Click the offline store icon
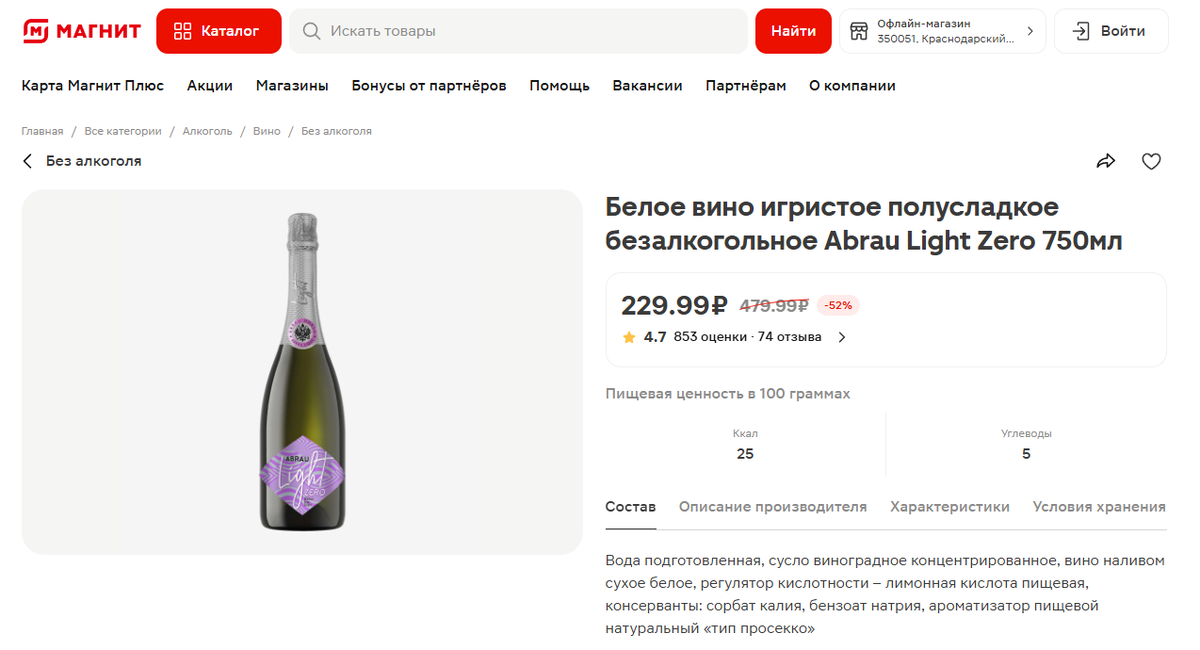Viewport: 1200px width, 650px height. coord(859,31)
